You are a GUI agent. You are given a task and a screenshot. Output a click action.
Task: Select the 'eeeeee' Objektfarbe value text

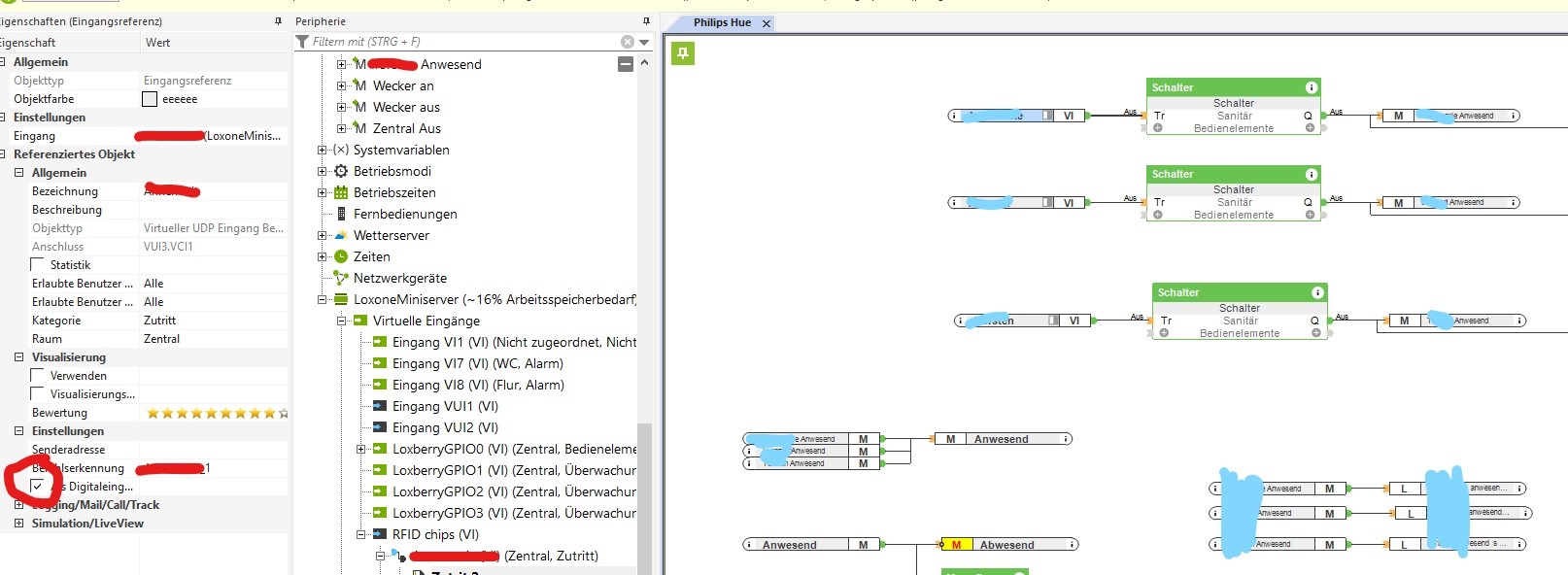[x=180, y=99]
